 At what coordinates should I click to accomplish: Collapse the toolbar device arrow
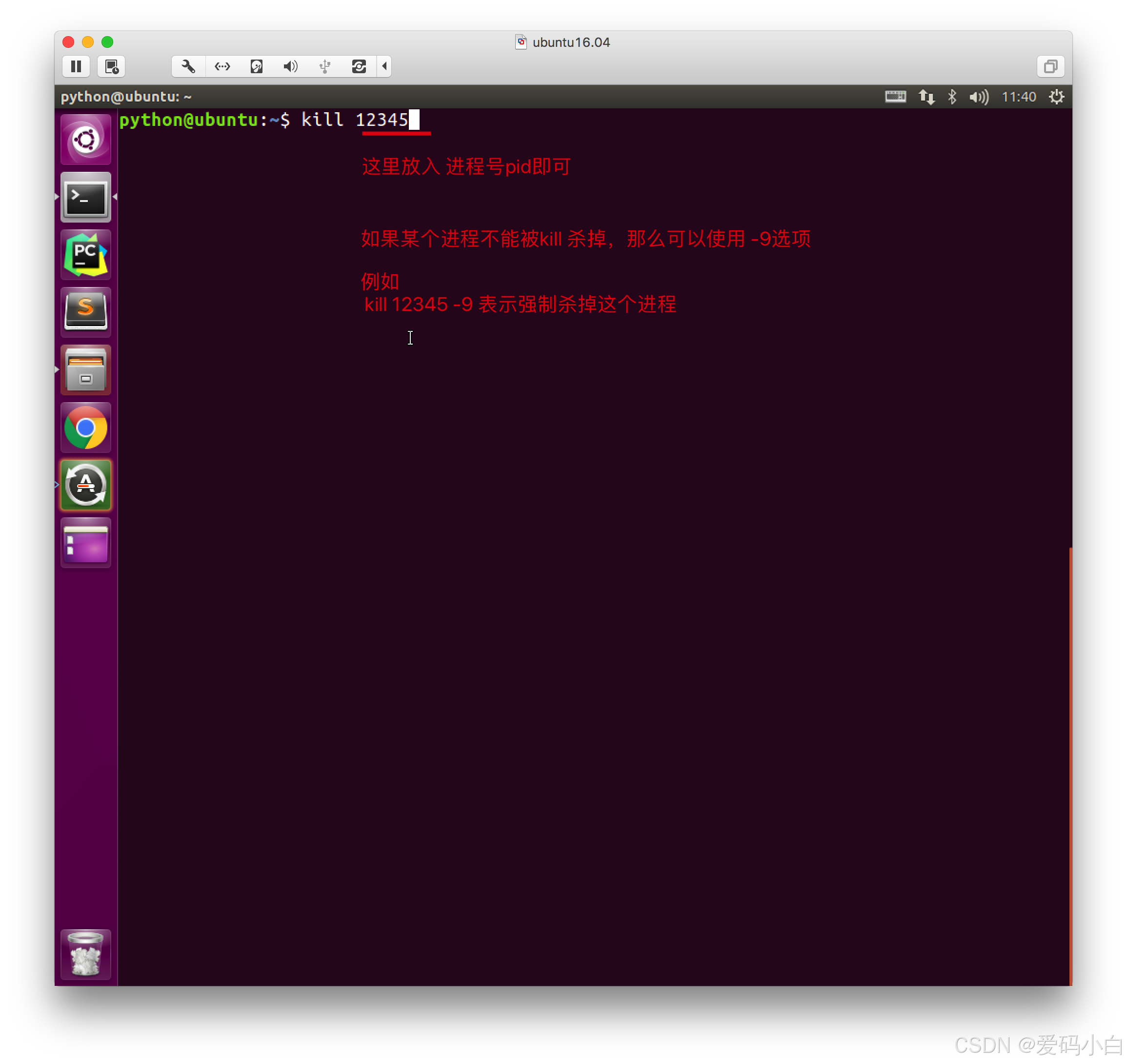(x=384, y=66)
